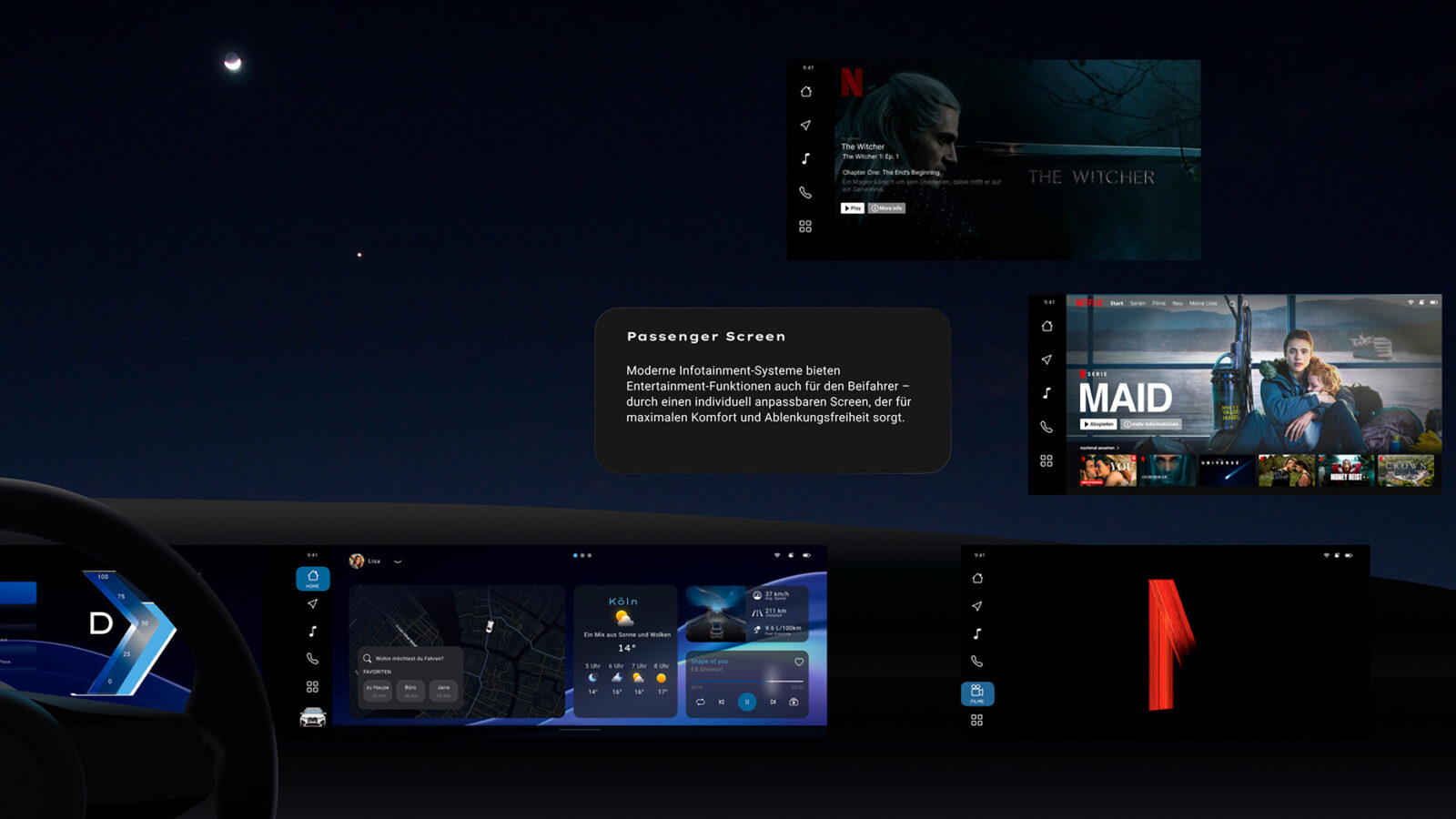Open music note in Maid screen sidebar

pos(1046,393)
